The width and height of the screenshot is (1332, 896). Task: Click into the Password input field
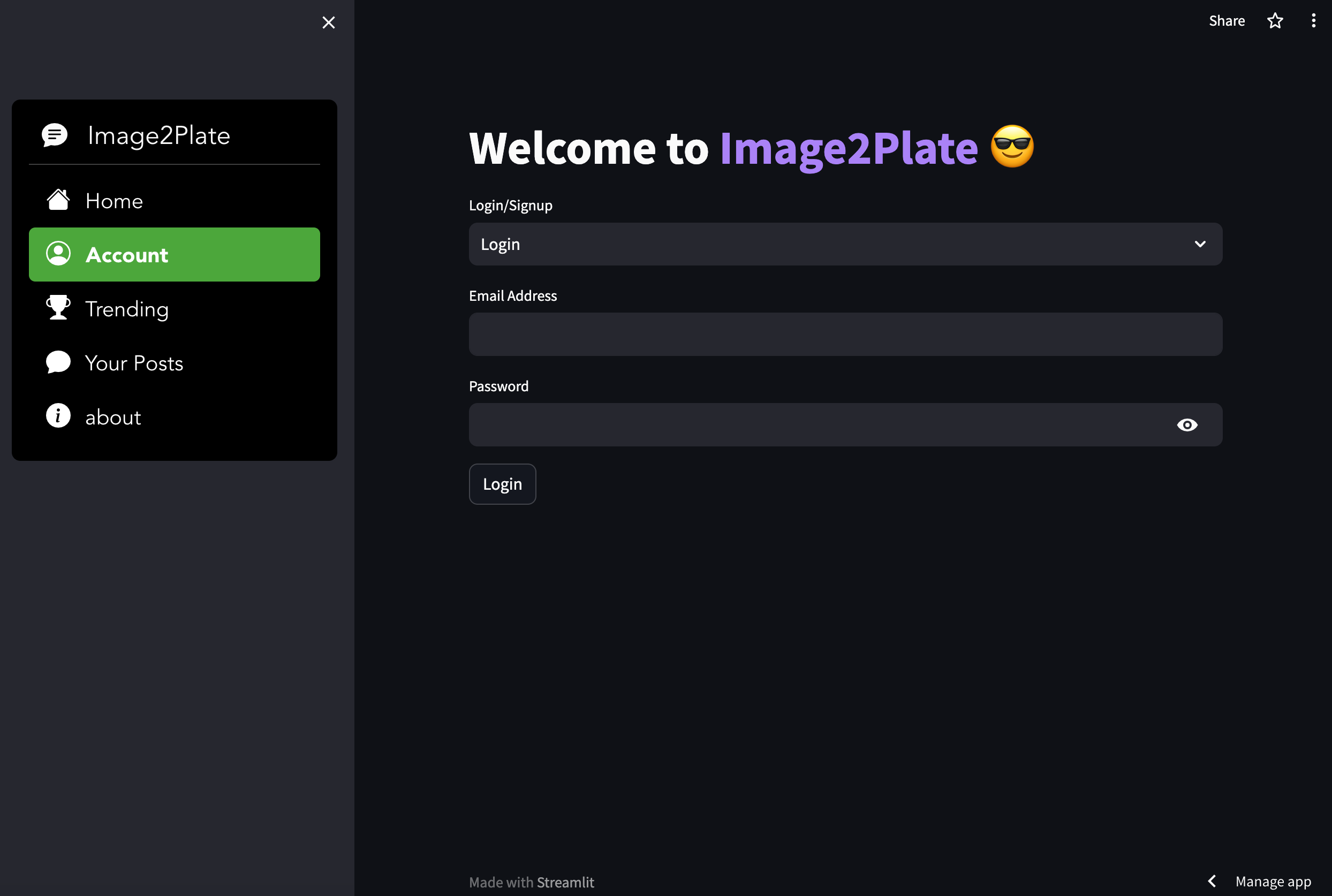click(x=817, y=425)
